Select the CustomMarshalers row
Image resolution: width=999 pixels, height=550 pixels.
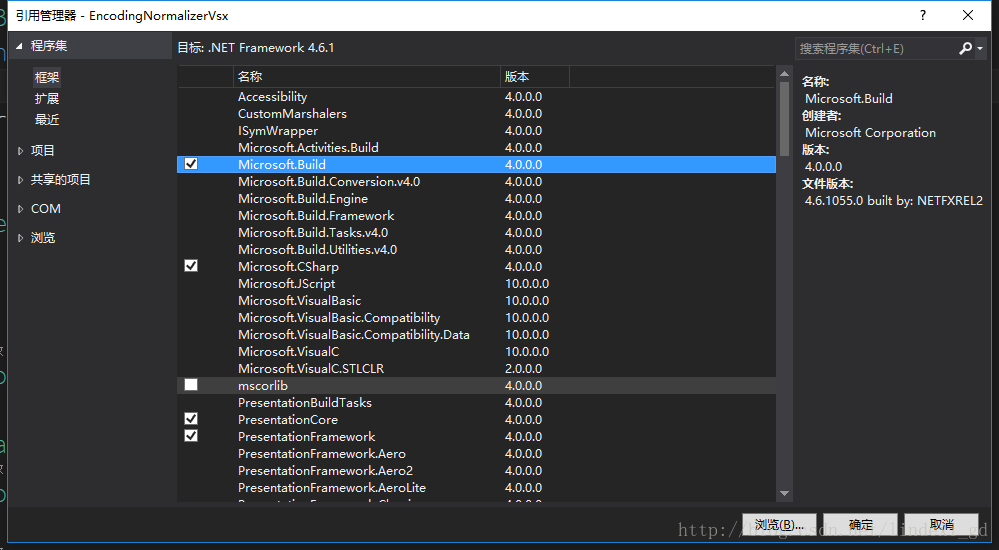pos(477,113)
